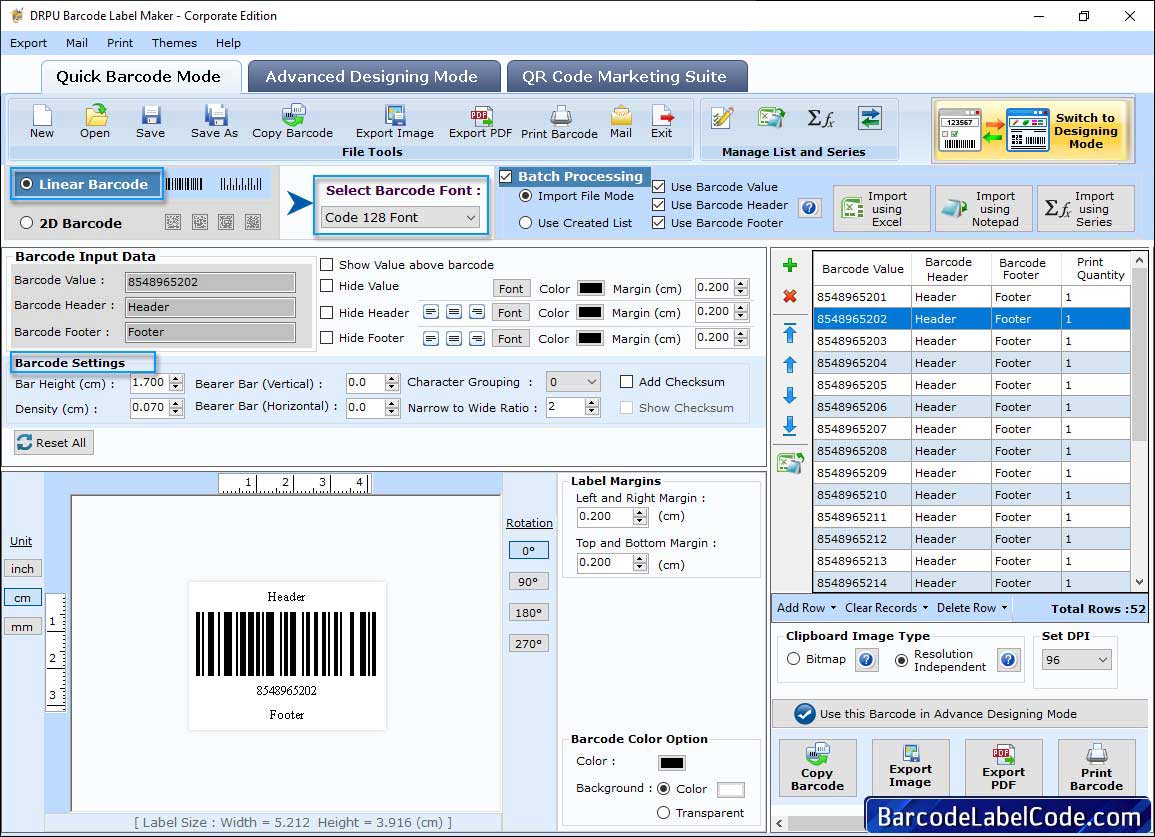
Task: Click background color white swatch
Action: pos(730,789)
